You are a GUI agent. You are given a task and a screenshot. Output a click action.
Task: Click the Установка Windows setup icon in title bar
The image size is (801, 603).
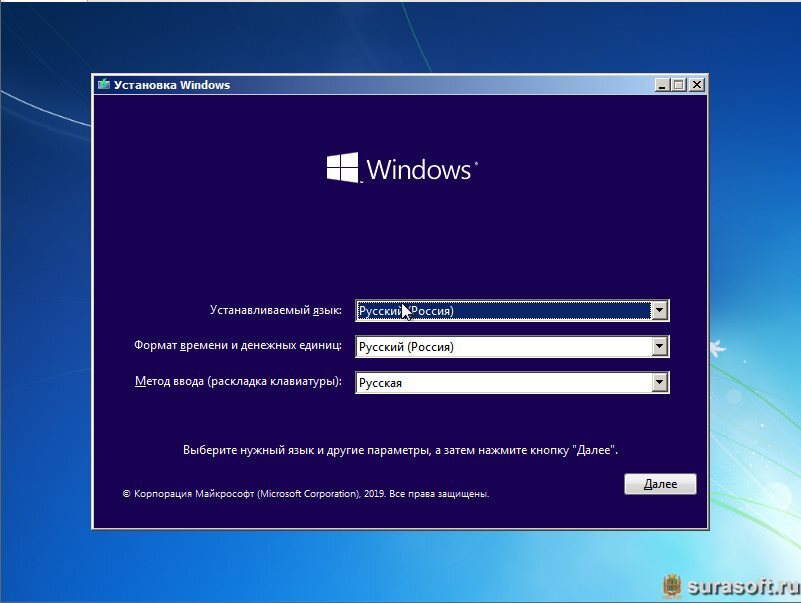tap(104, 84)
